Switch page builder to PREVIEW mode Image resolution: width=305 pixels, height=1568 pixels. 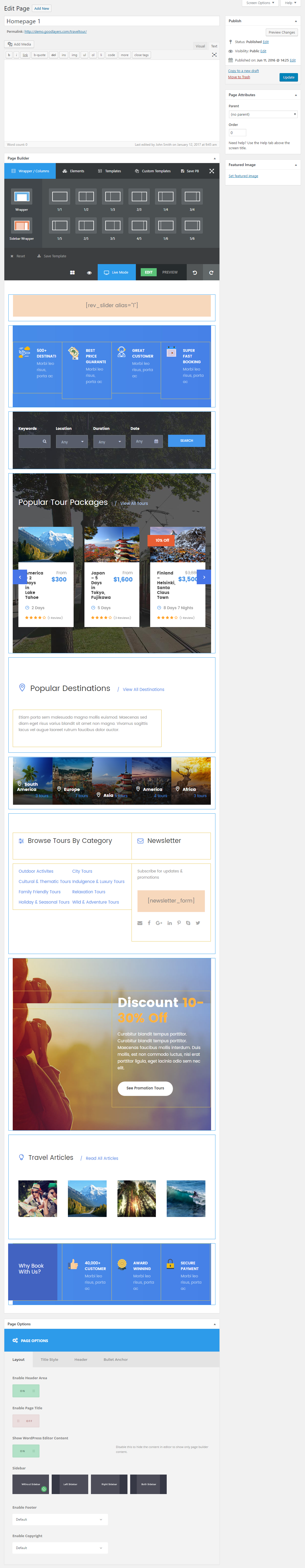[170, 272]
